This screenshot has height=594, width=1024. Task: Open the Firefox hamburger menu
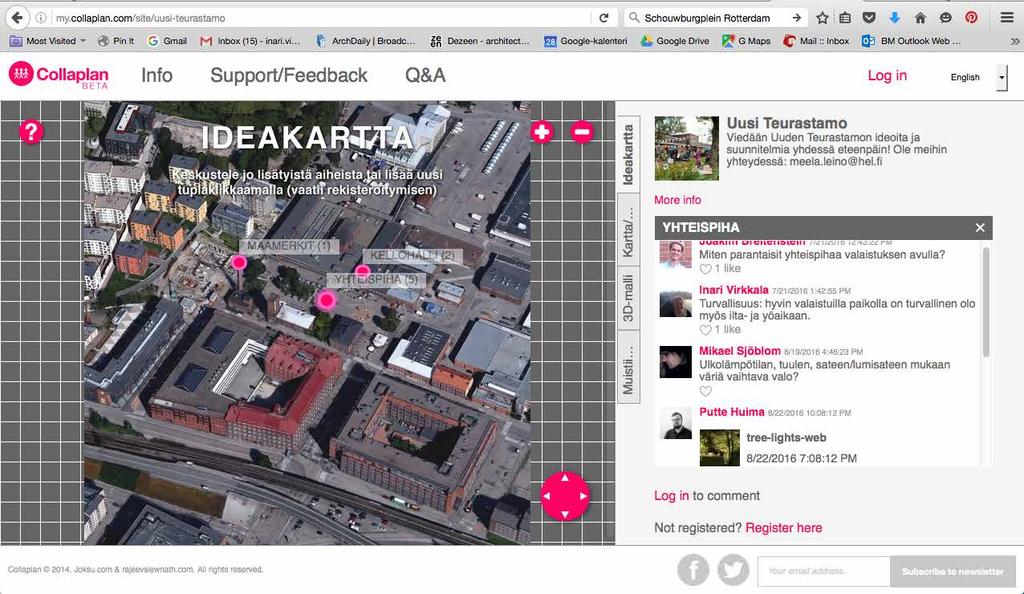pyautogui.click(x=1007, y=18)
